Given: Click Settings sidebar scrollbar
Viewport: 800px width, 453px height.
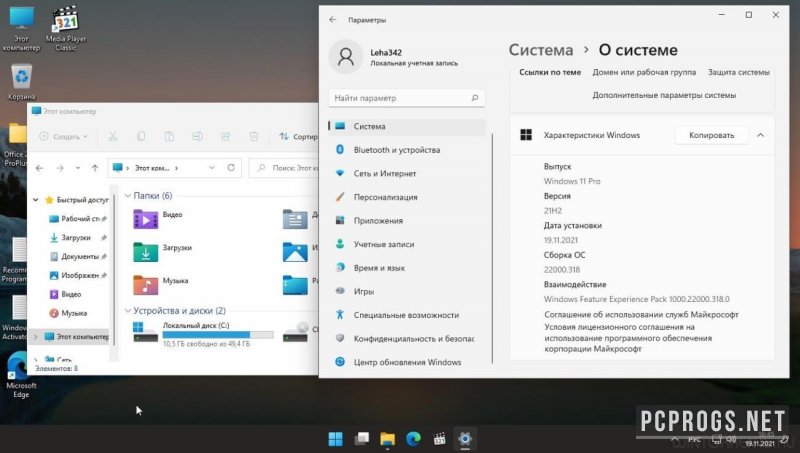Looking at the screenshot, I should [492, 247].
